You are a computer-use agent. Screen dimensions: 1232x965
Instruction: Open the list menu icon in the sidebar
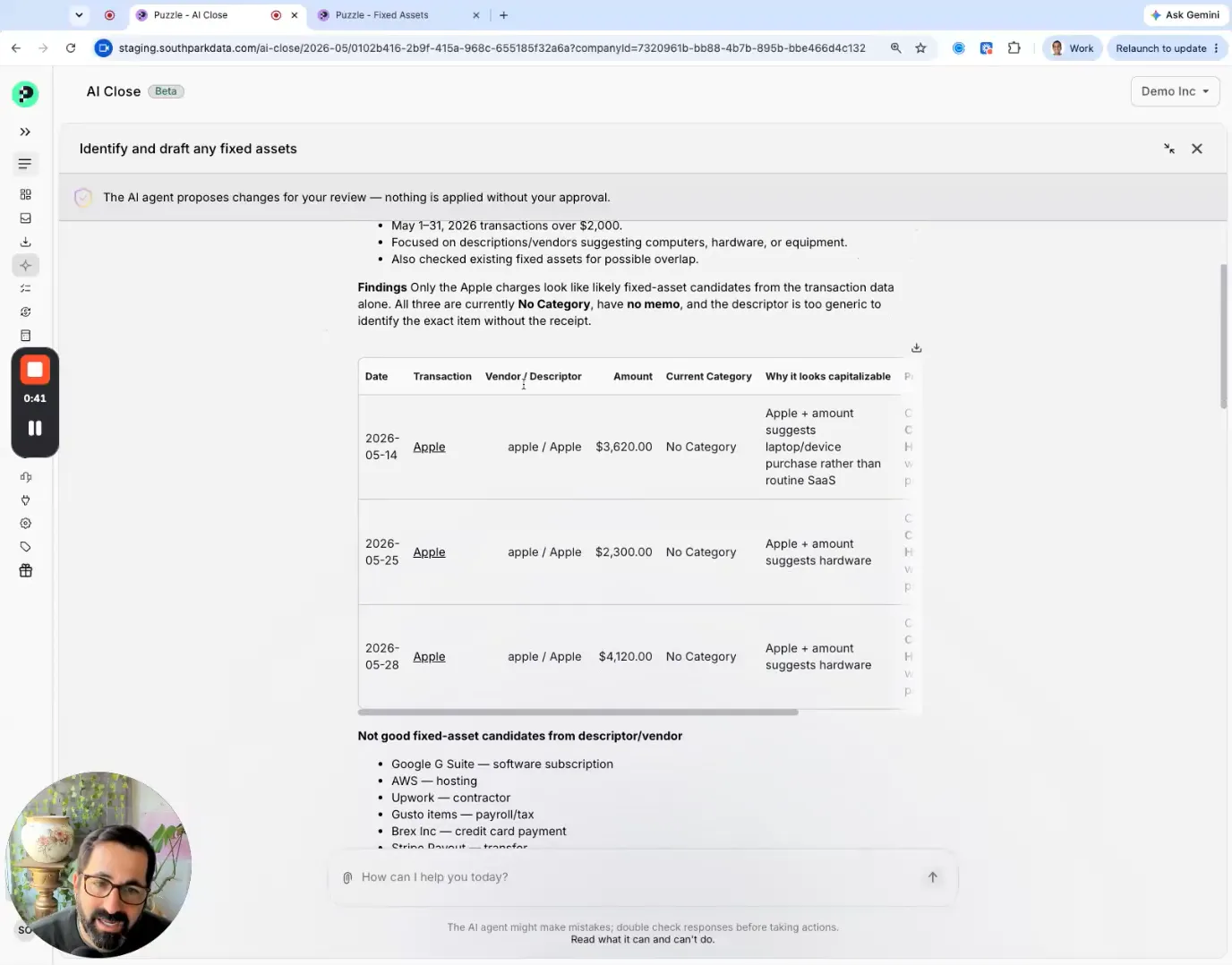[25, 164]
